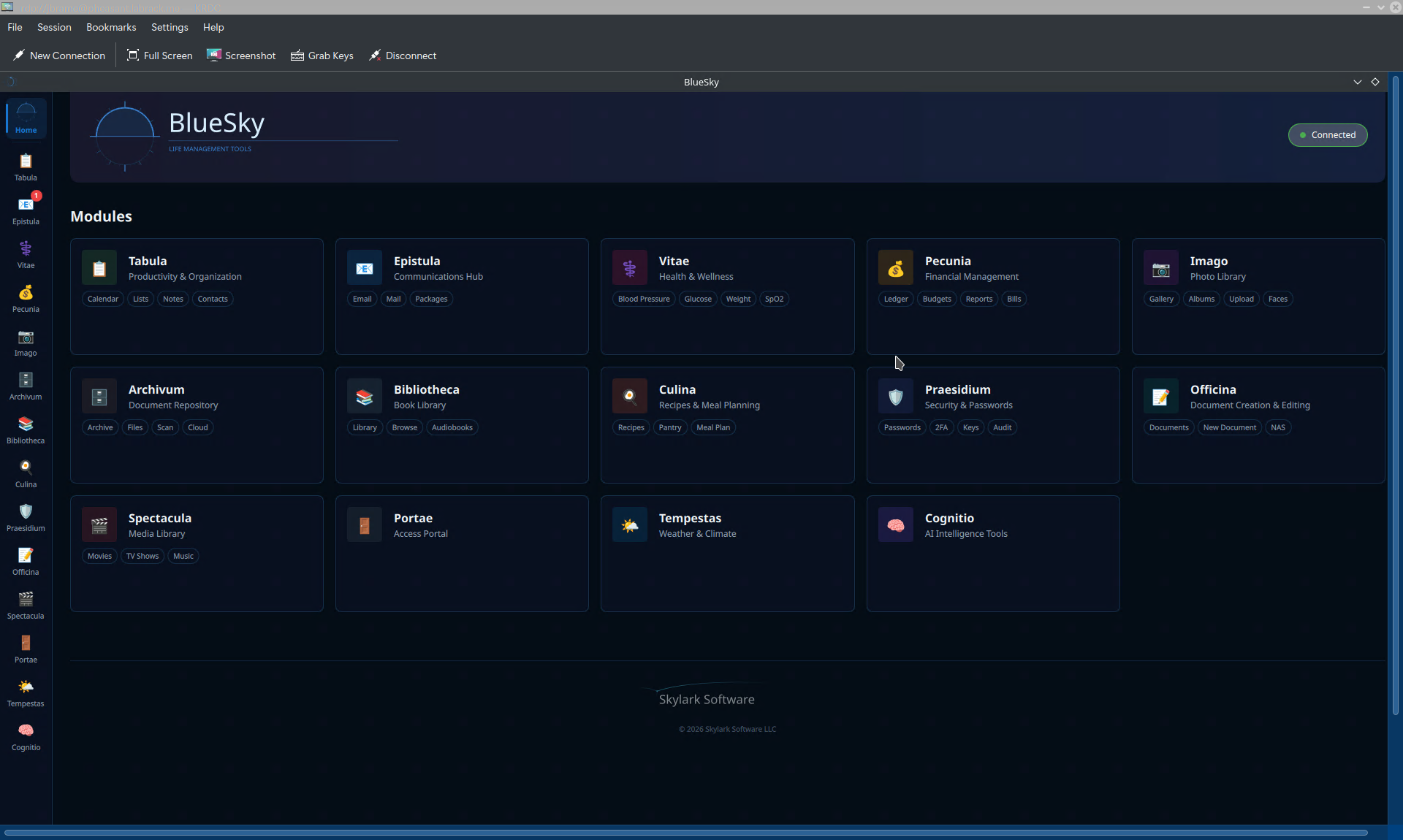Toggle scaling for the remote view
The height and width of the screenshot is (840, 1403).
click(1377, 82)
